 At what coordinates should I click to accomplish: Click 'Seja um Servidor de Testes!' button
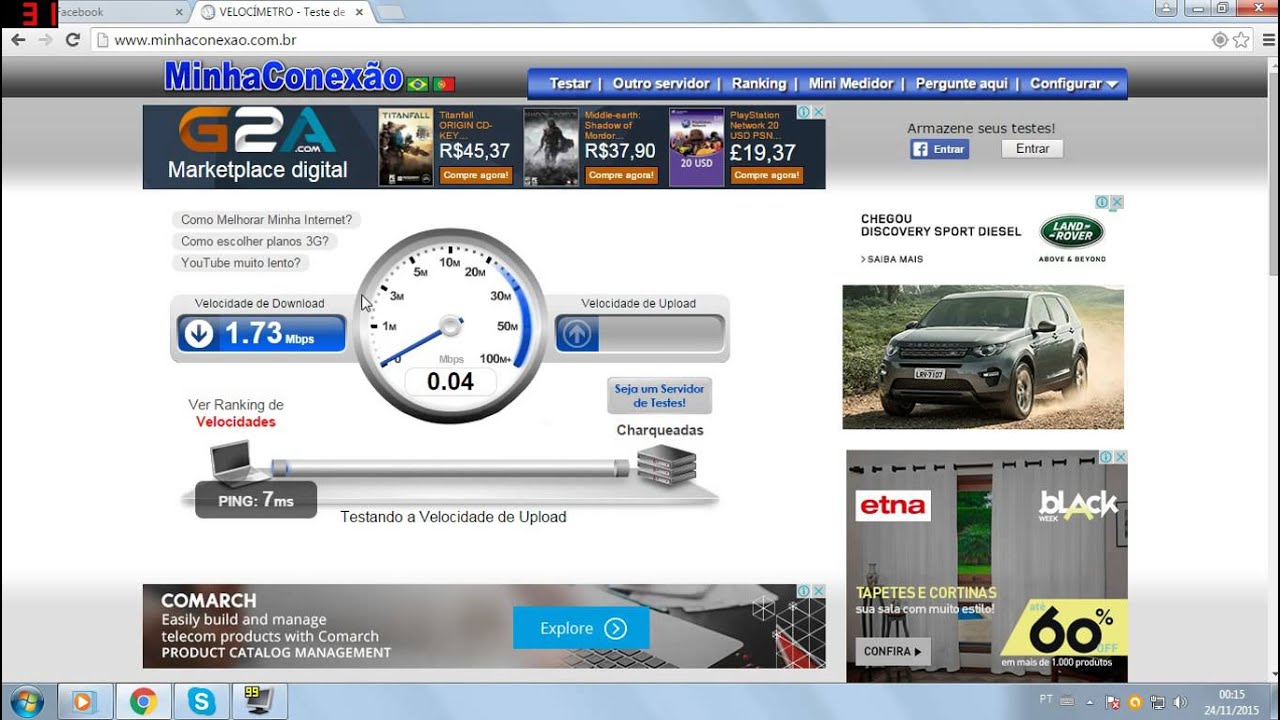pyautogui.click(x=659, y=396)
